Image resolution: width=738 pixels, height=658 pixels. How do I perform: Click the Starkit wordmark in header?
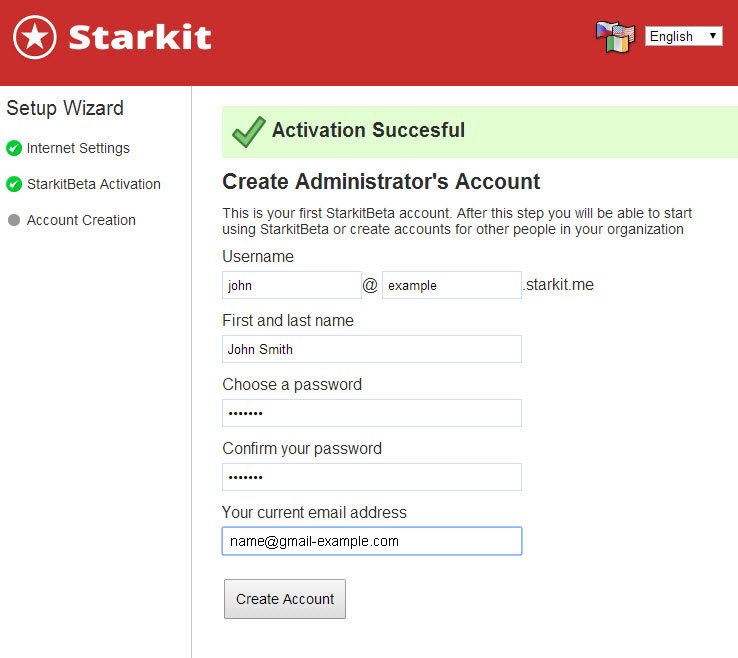(140, 37)
